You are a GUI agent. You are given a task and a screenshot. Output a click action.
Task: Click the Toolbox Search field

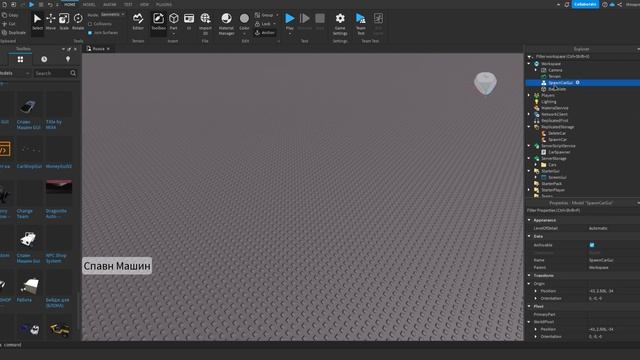click(52, 73)
